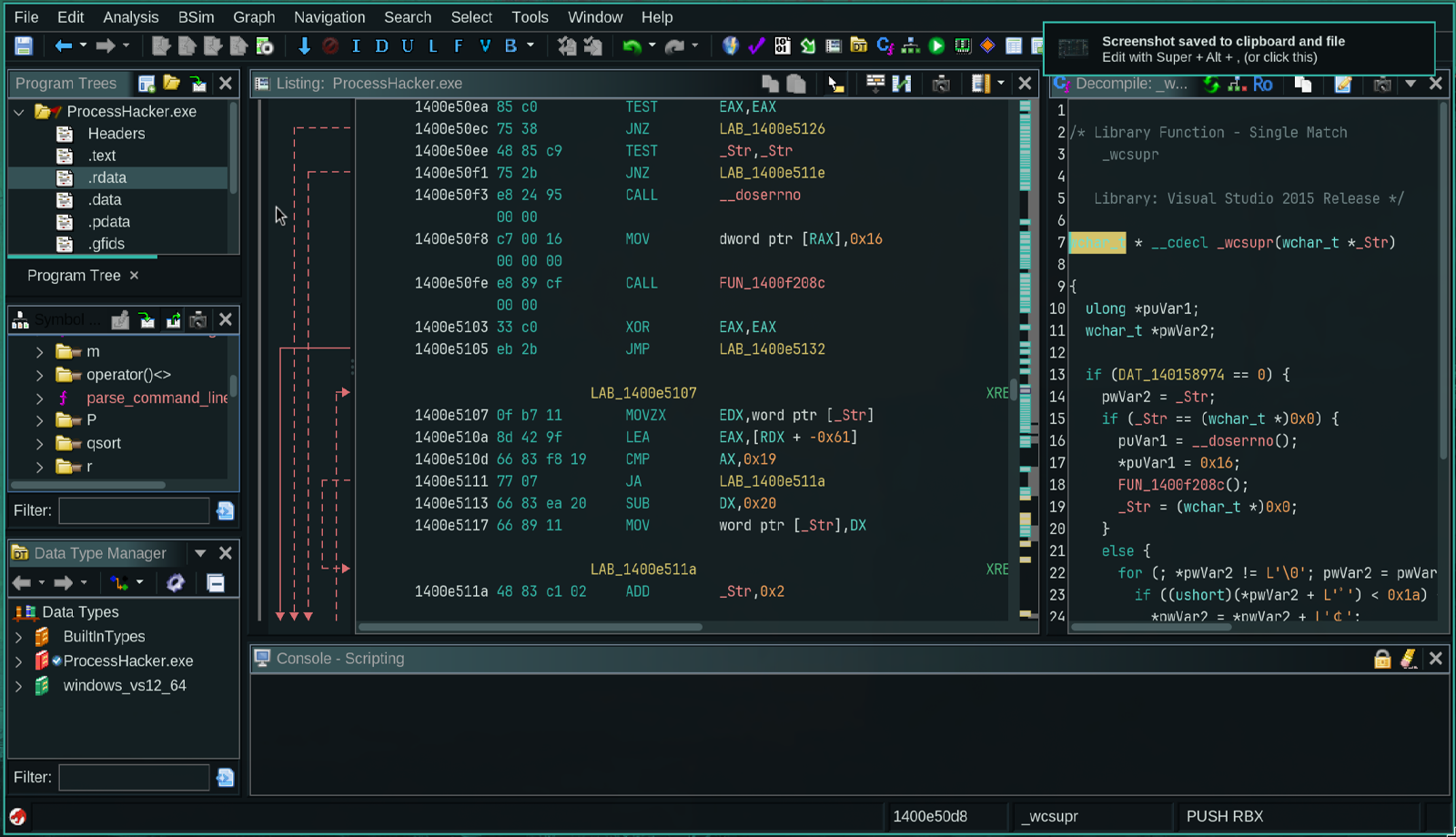1456x837 pixels.
Task: Click the green Undo arrow icon
Action: [x=632, y=45]
